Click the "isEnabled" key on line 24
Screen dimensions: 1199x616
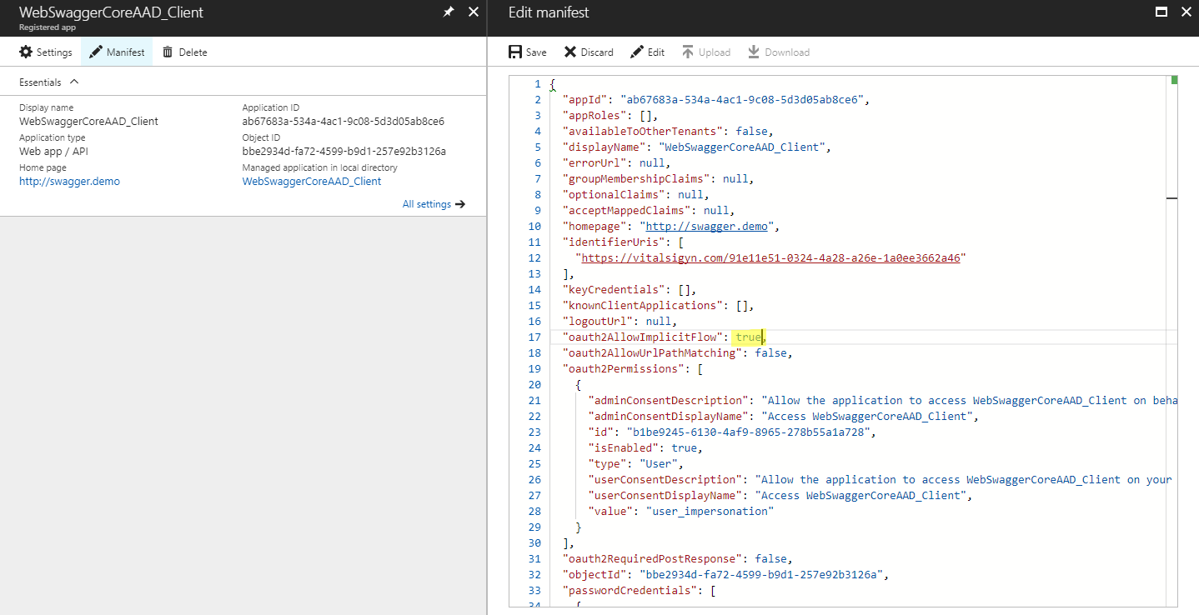coord(622,448)
